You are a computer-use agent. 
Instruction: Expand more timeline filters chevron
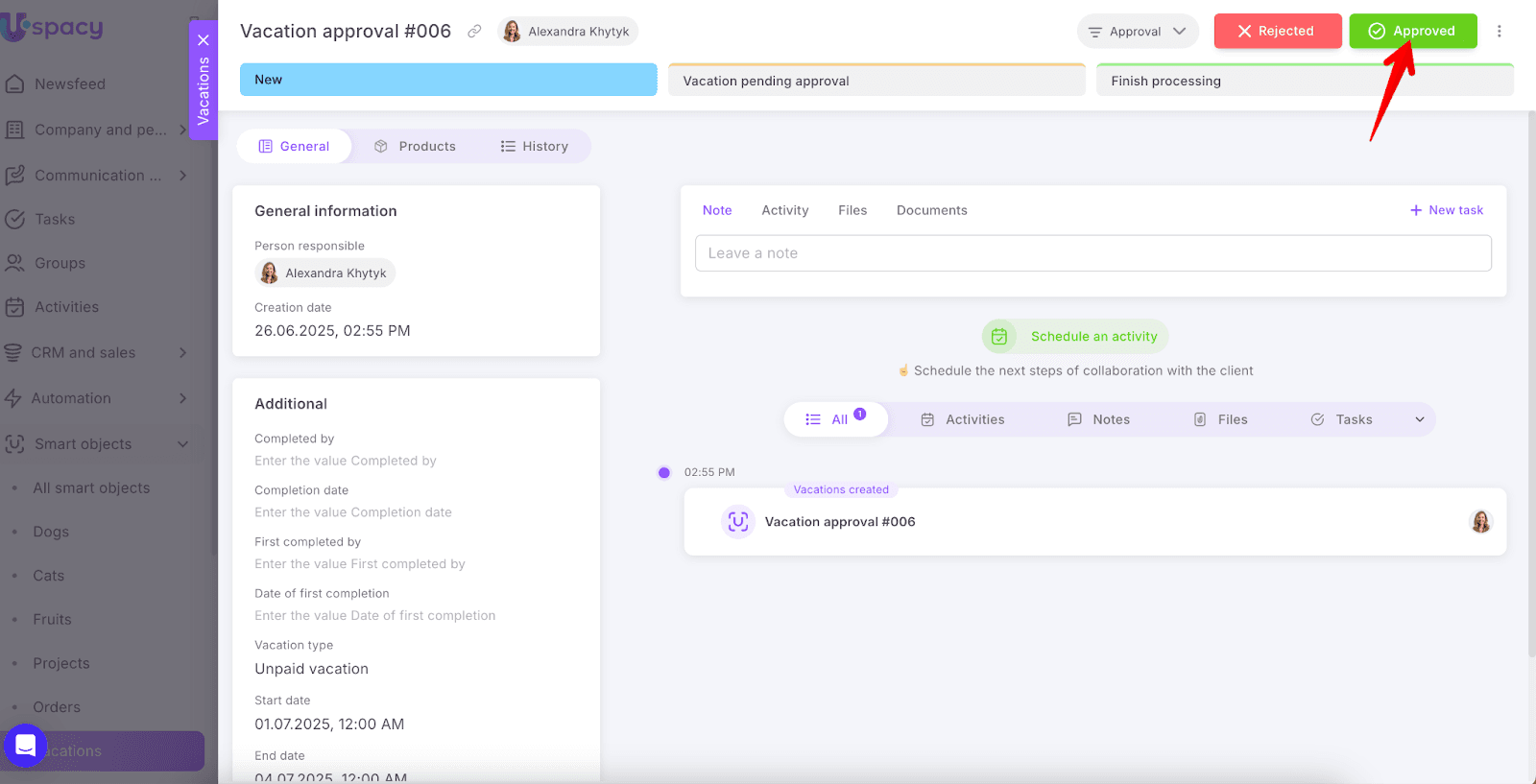pos(1419,420)
